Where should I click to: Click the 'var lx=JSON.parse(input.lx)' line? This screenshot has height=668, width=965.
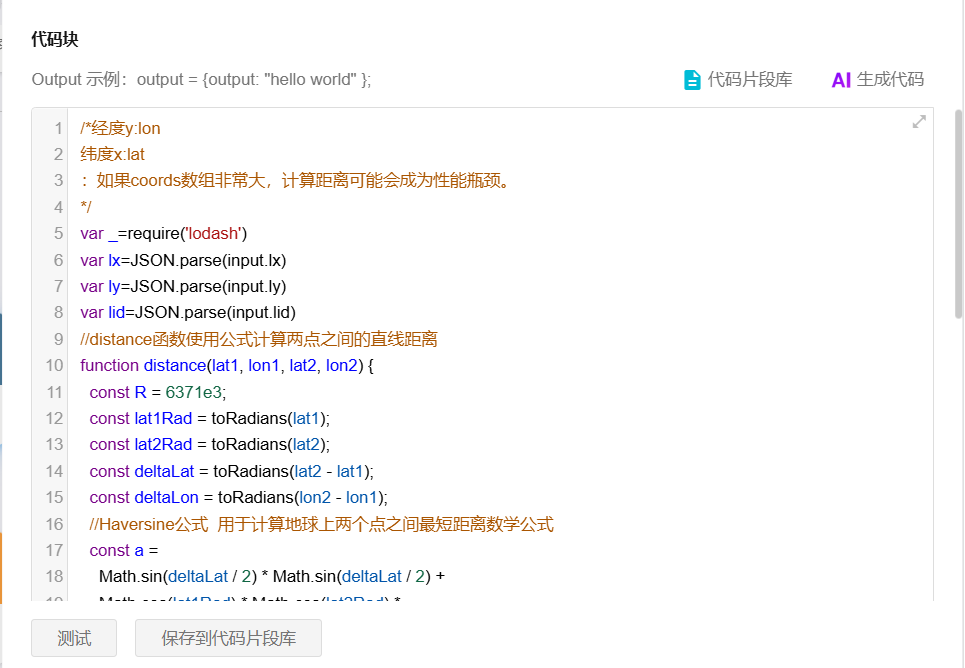click(183, 260)
